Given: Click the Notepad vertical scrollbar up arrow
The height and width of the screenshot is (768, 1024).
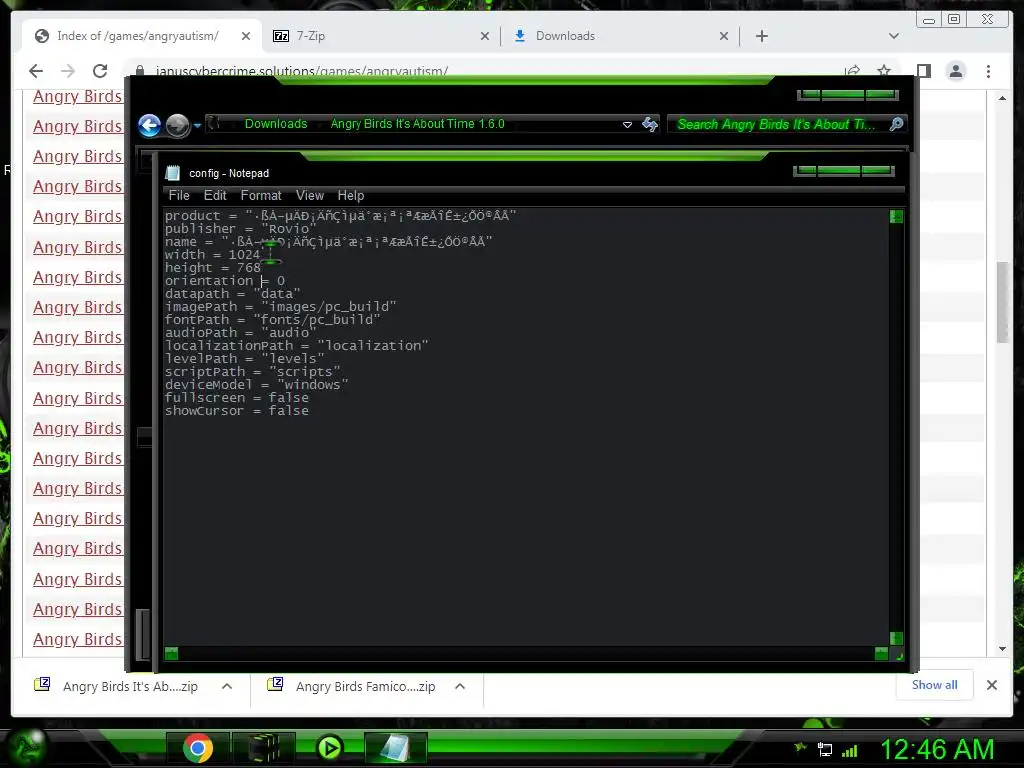Looking at the screenshot, I should click(896, 216).
